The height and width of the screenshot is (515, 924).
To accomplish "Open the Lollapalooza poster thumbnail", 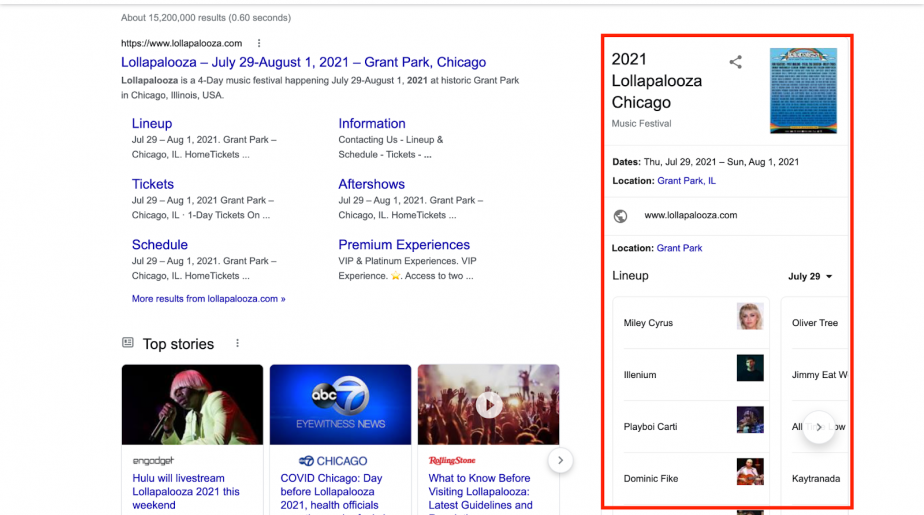I will [803, 91].
